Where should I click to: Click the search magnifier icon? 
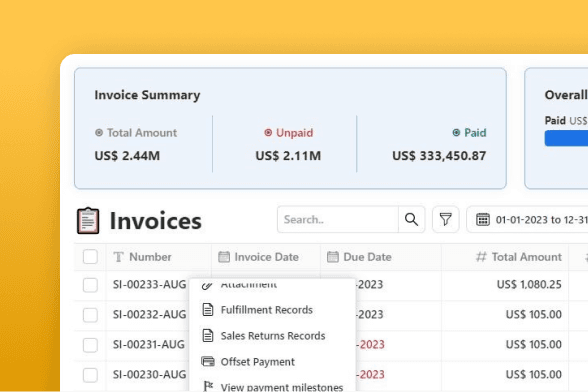411,219
